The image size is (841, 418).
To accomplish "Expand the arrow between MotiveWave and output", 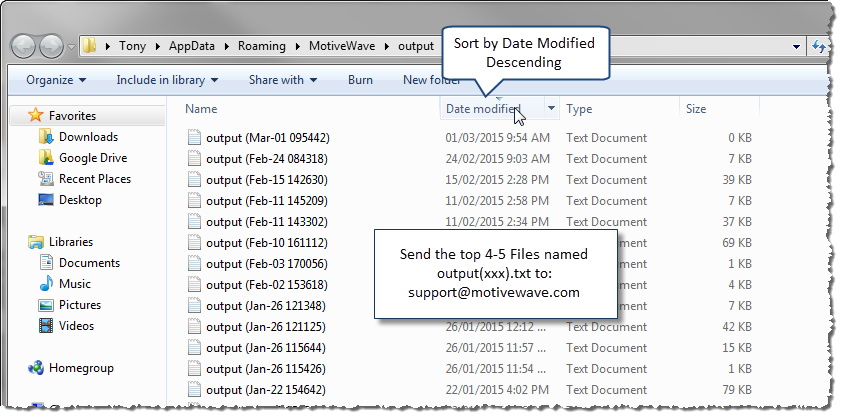I will tap(386, 46).
